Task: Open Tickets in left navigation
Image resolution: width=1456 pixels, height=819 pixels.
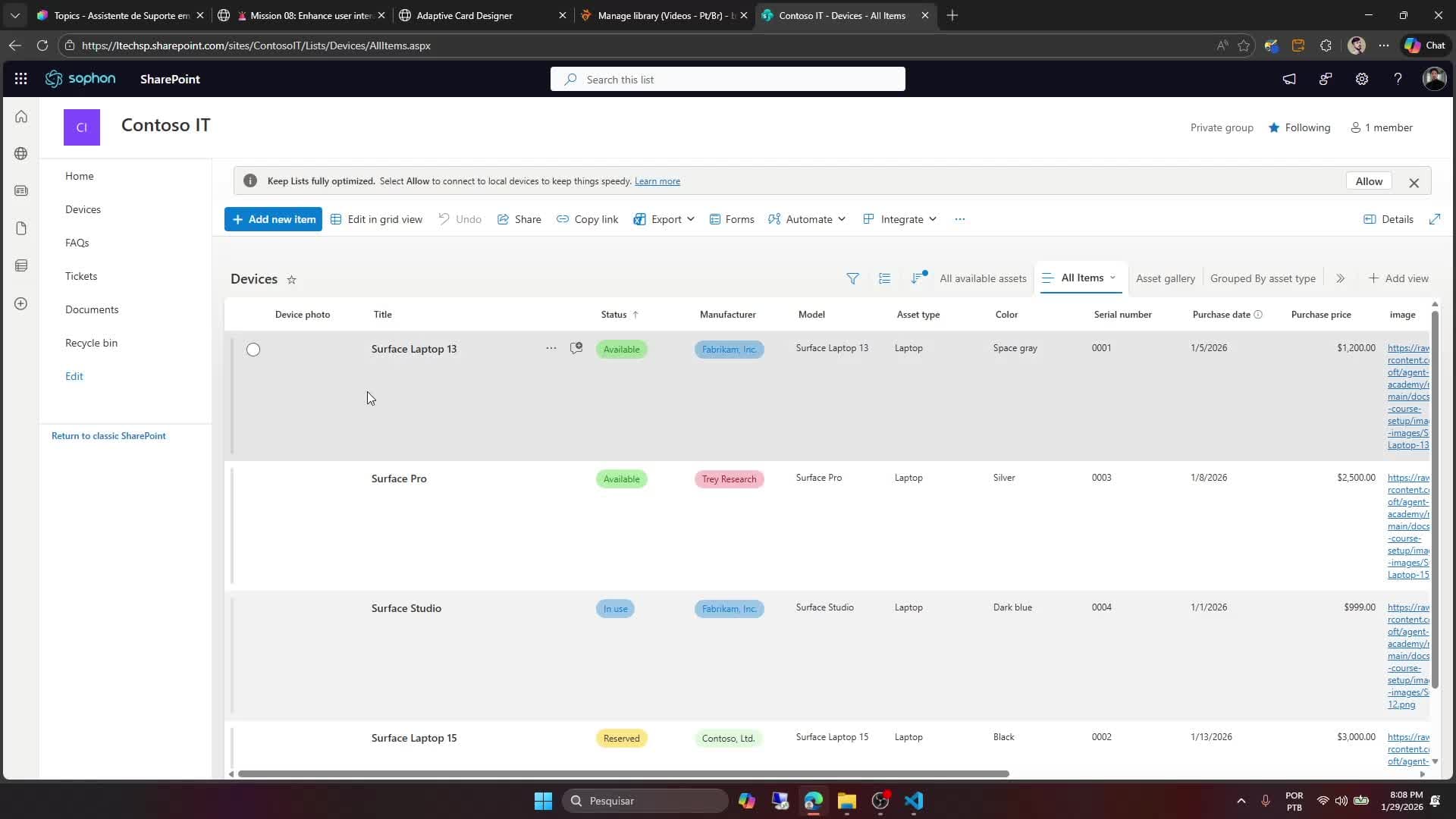Action: pyautogui.click(x=81, y=276)
